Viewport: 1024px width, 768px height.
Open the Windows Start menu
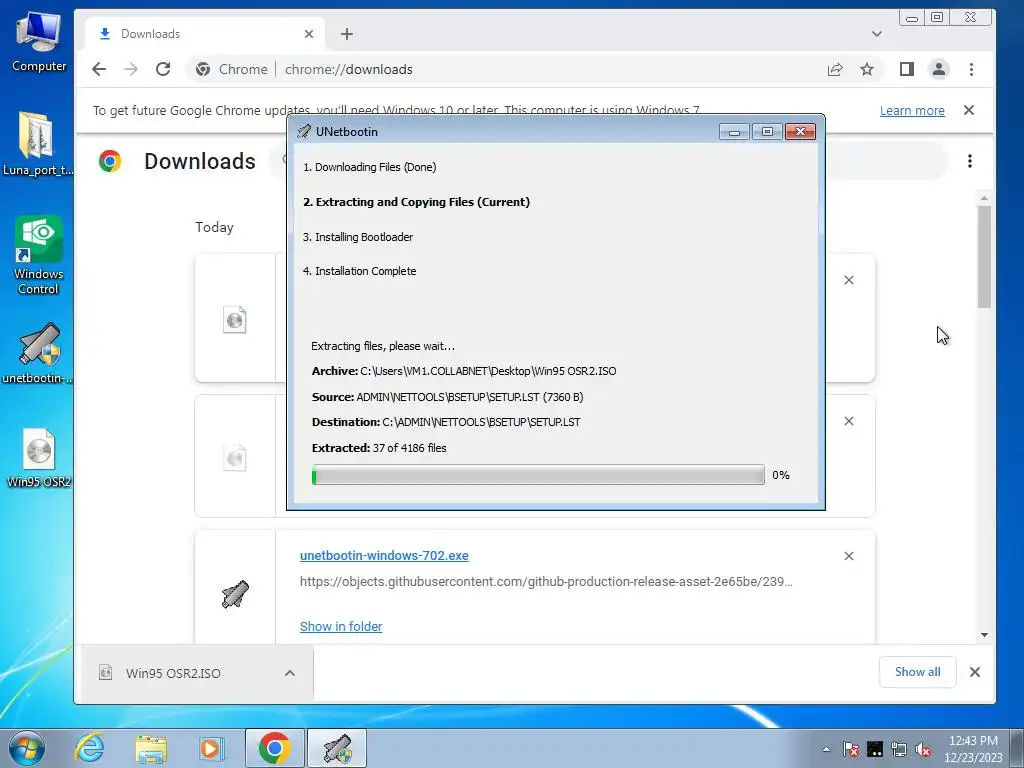click(27, 748)
